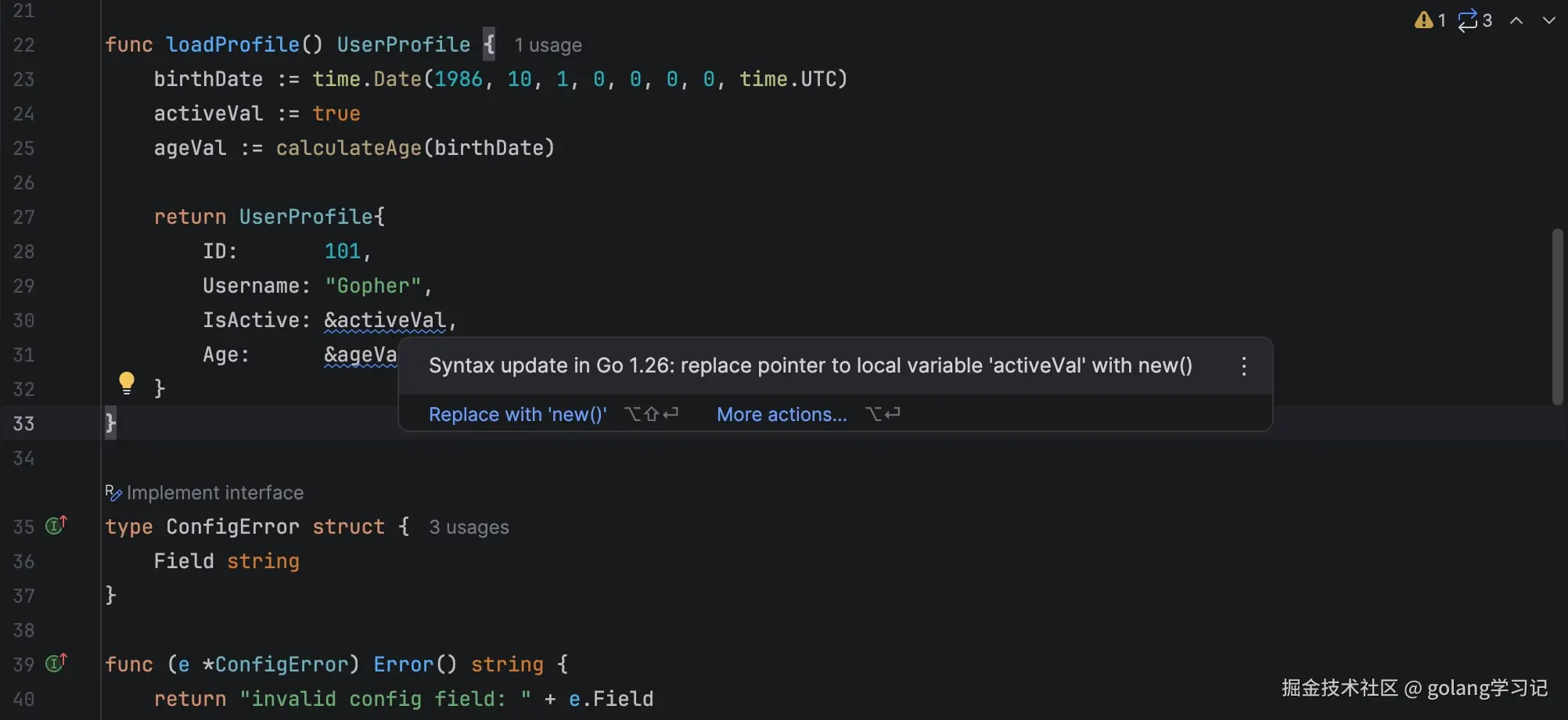
Task: Apply the Replace with 'new()' fix
Action: 517,414
